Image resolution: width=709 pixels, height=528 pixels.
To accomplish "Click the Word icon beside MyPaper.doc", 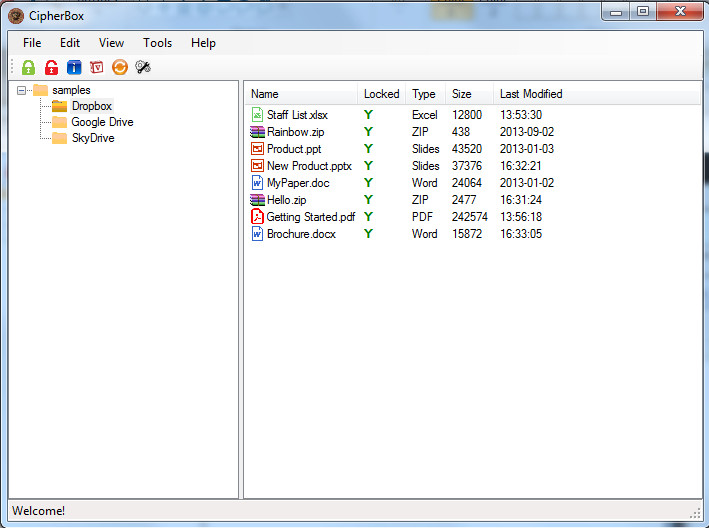I will click(257, 183).
